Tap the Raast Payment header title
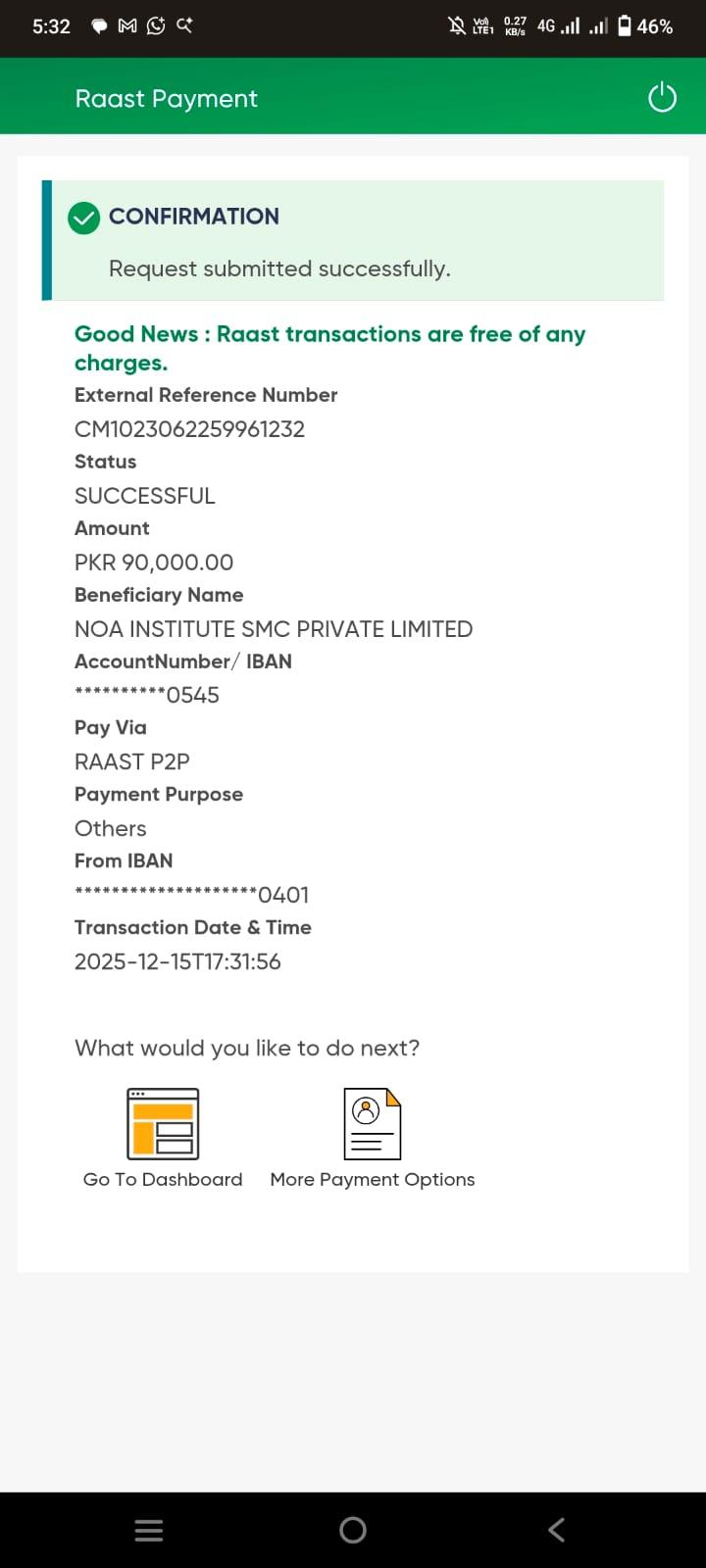This screenshot has height=1568, width=706. point(166,99)
